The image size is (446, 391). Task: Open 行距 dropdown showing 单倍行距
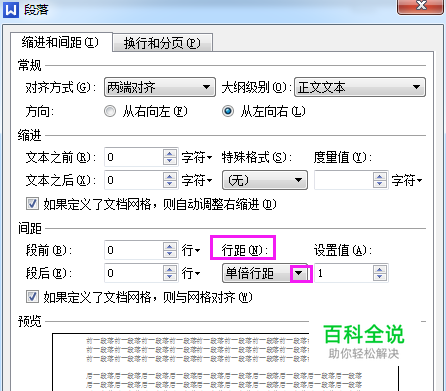click(265, 273)
